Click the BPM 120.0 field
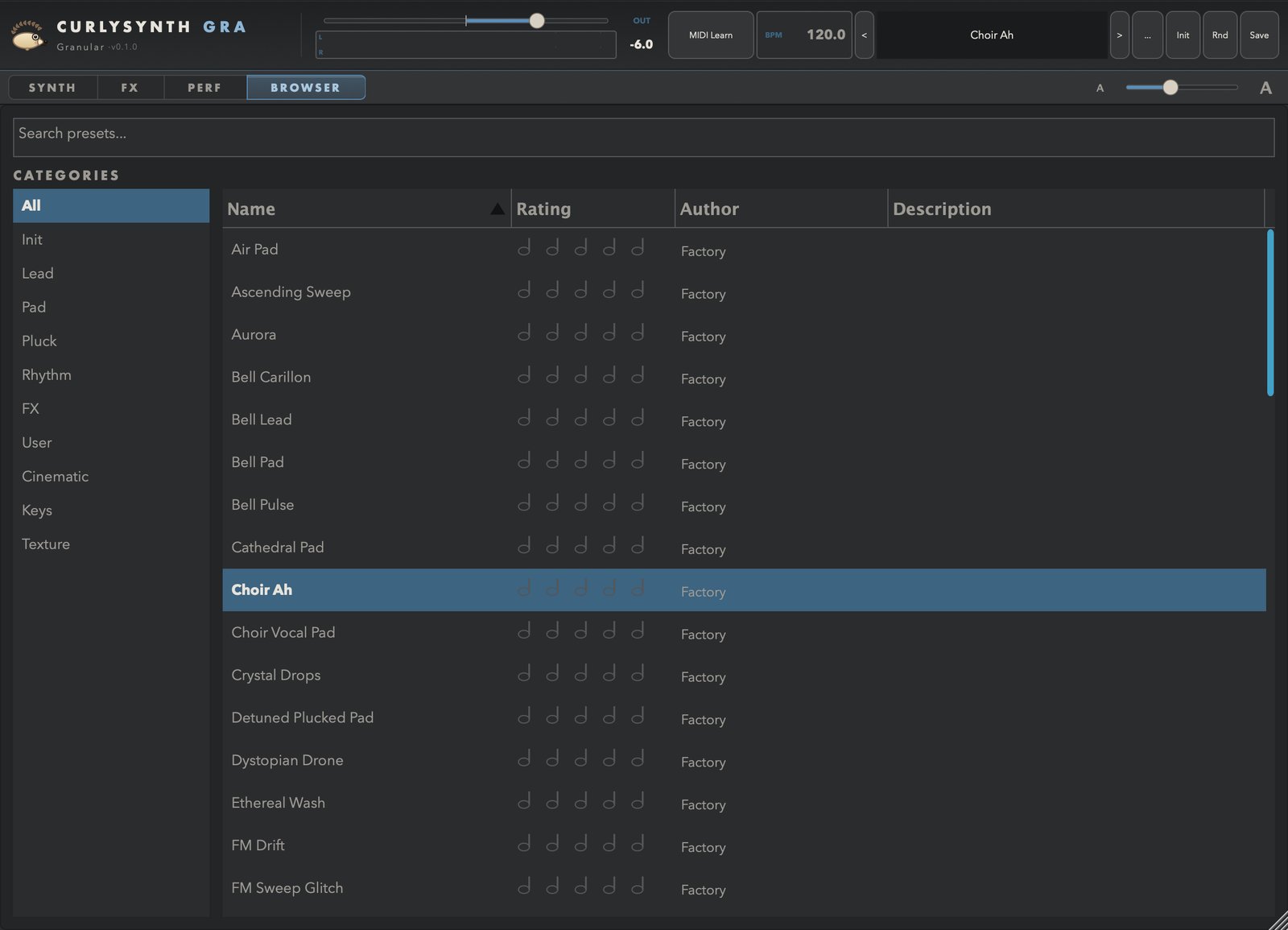Screen dimensions: 1288x930 tap(803, 35)
